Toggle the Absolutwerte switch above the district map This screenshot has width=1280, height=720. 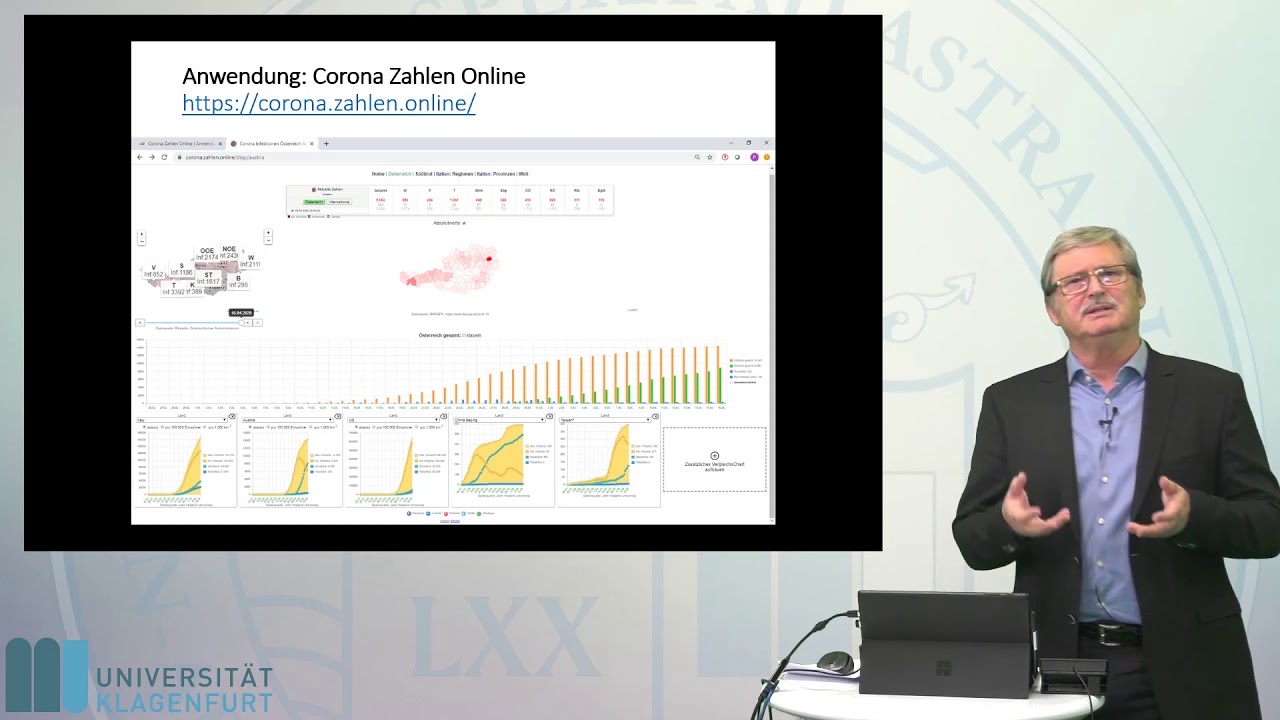pyautogui.click(x=464, y=223)
